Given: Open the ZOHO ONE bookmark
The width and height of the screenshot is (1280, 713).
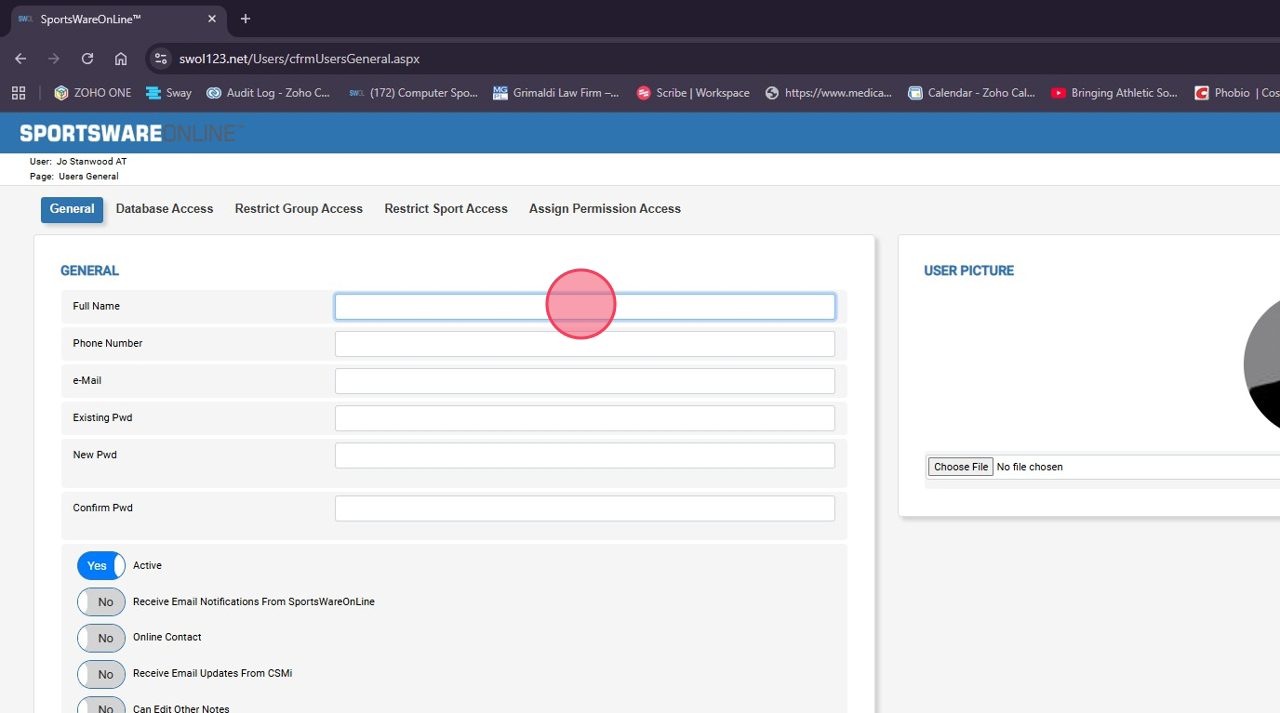Looking at the screenshot, I should (93, 93).
